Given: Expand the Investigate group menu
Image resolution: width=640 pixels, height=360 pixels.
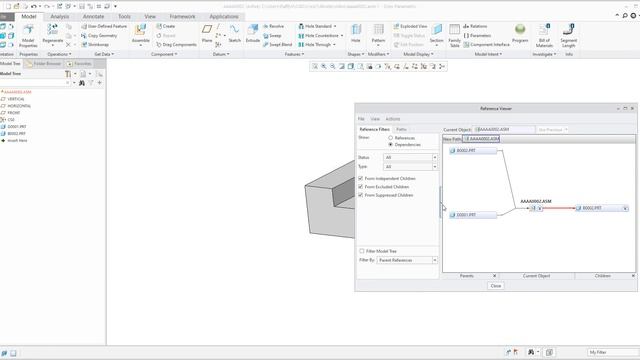Looking at the screenshot, I should click(544, 54).
